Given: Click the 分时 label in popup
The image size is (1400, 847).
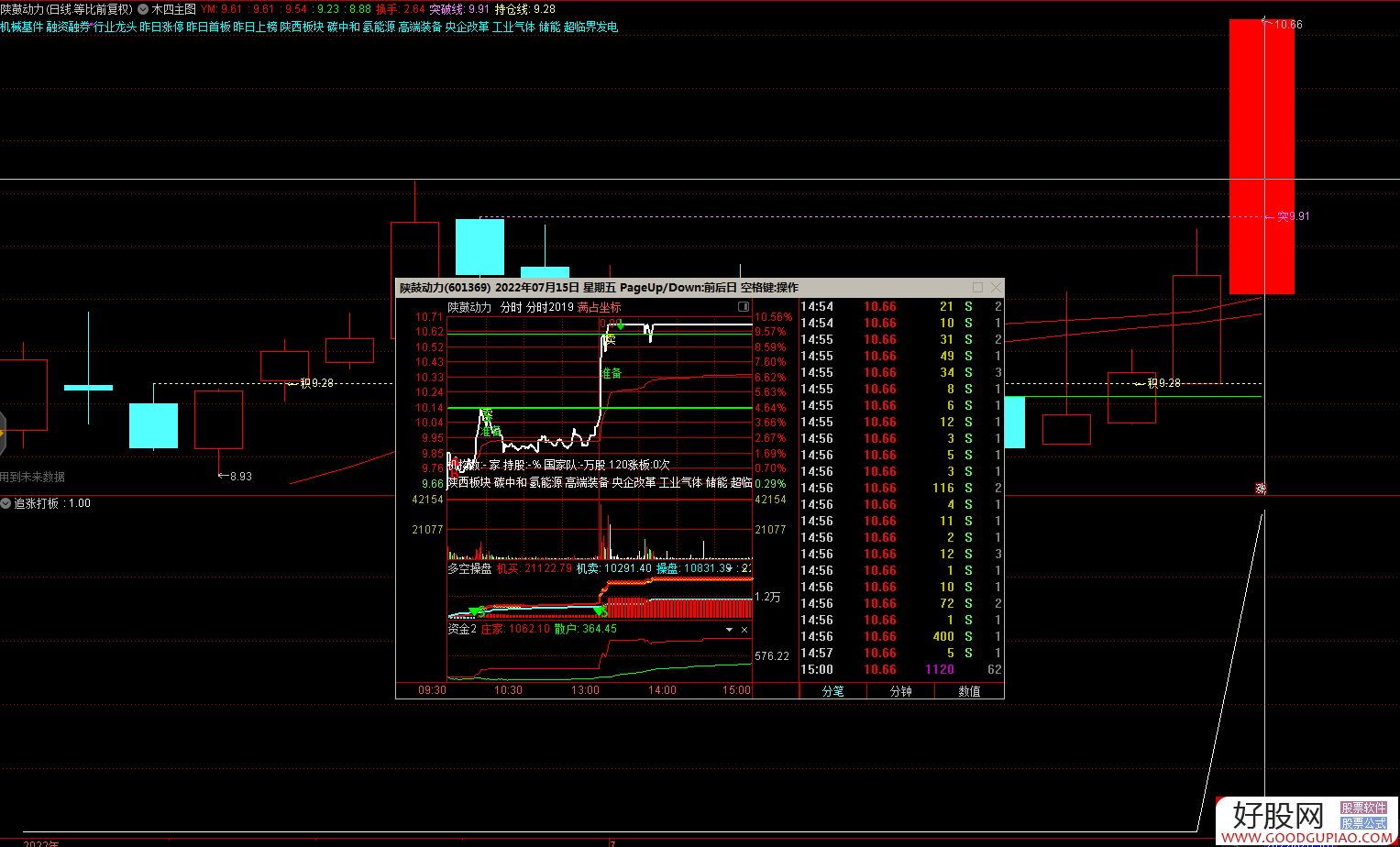Looking at the screenshot, I should 511,307.
